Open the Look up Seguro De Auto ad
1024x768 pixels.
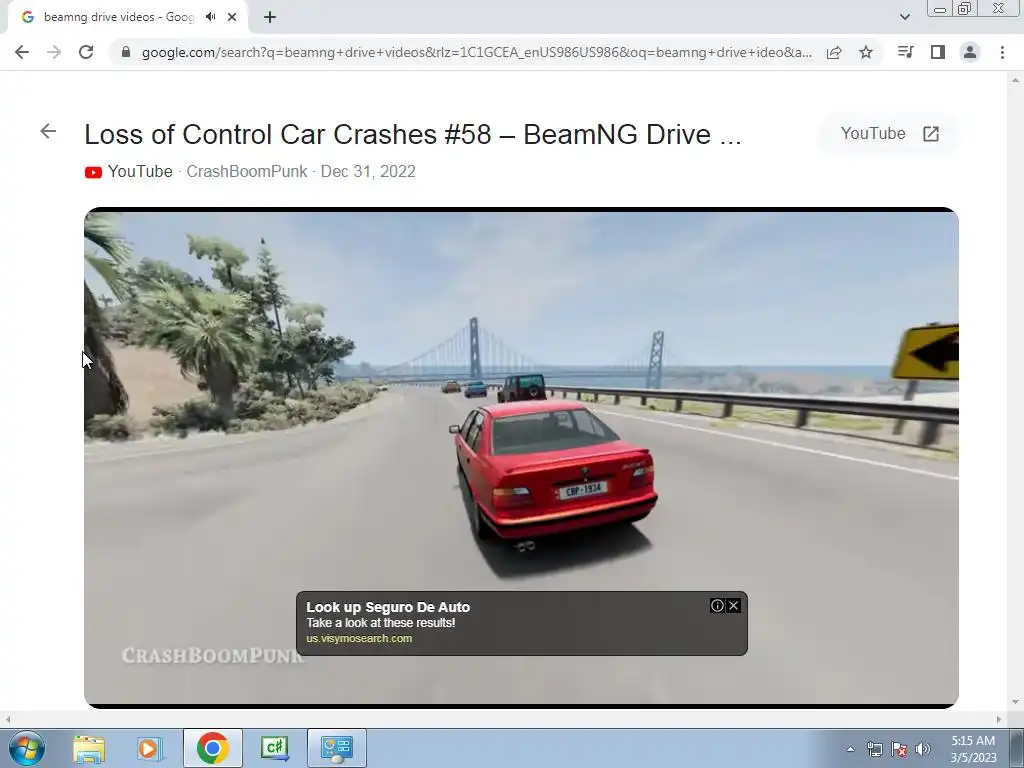pyautogui.click(x=388, y=607)
